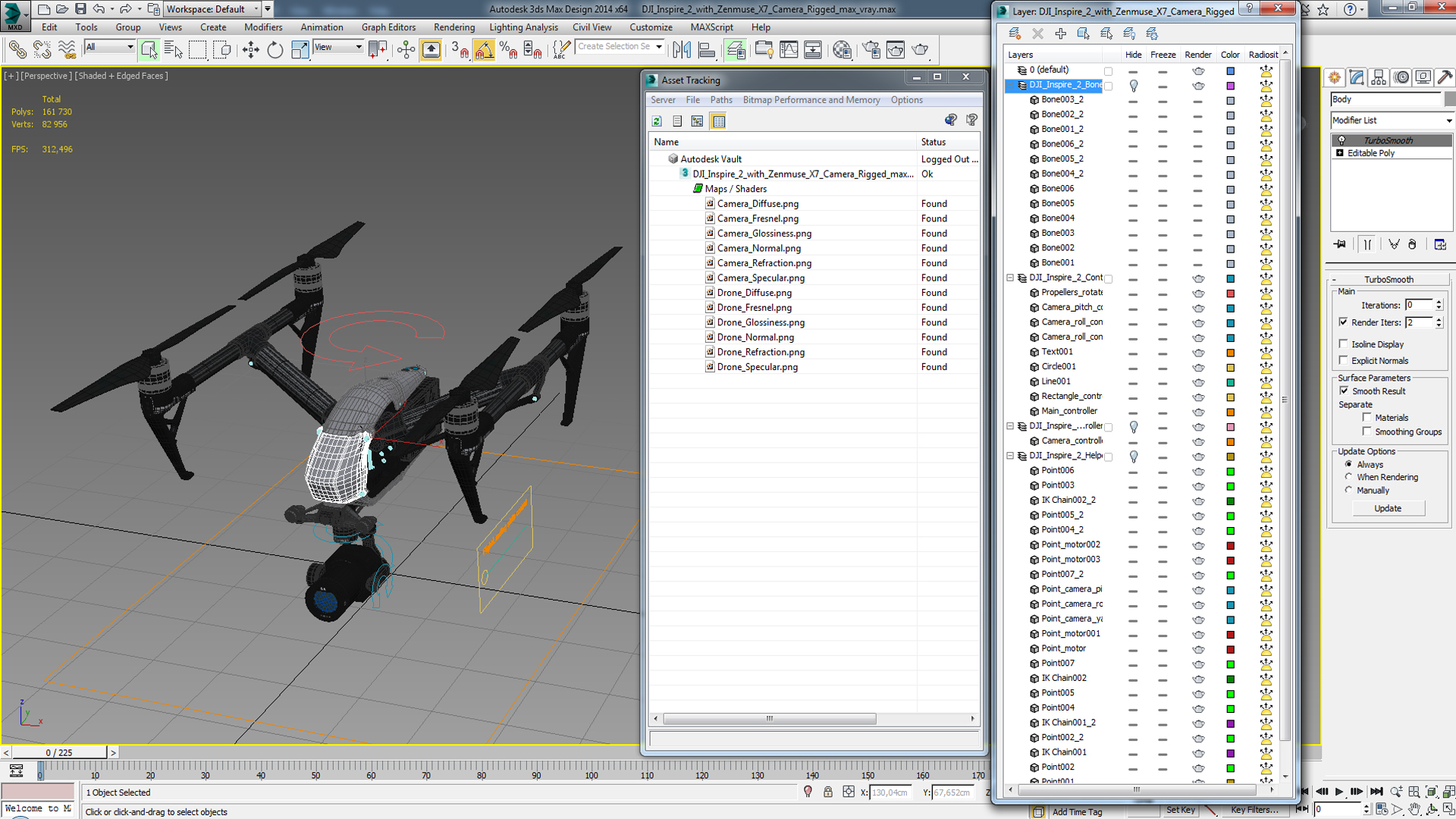Refresh Asset Tracking list icon

(x=657, y=121)
